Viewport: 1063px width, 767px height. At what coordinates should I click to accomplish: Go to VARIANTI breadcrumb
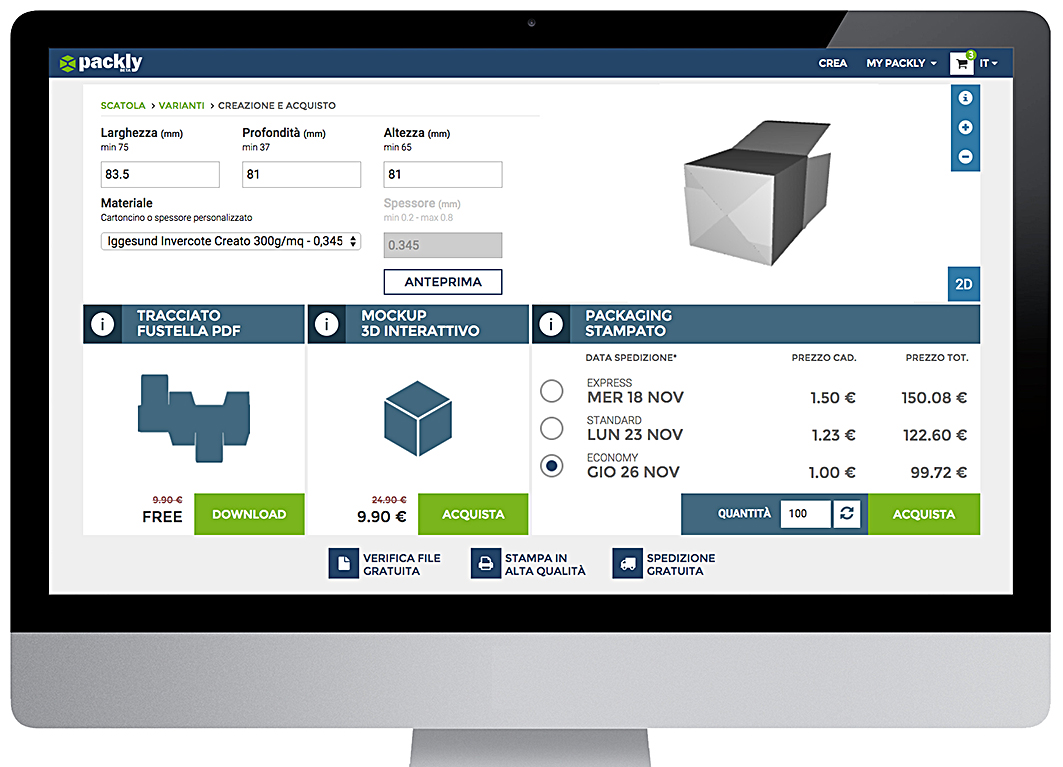pyautogui.click(x=182, y=106)
